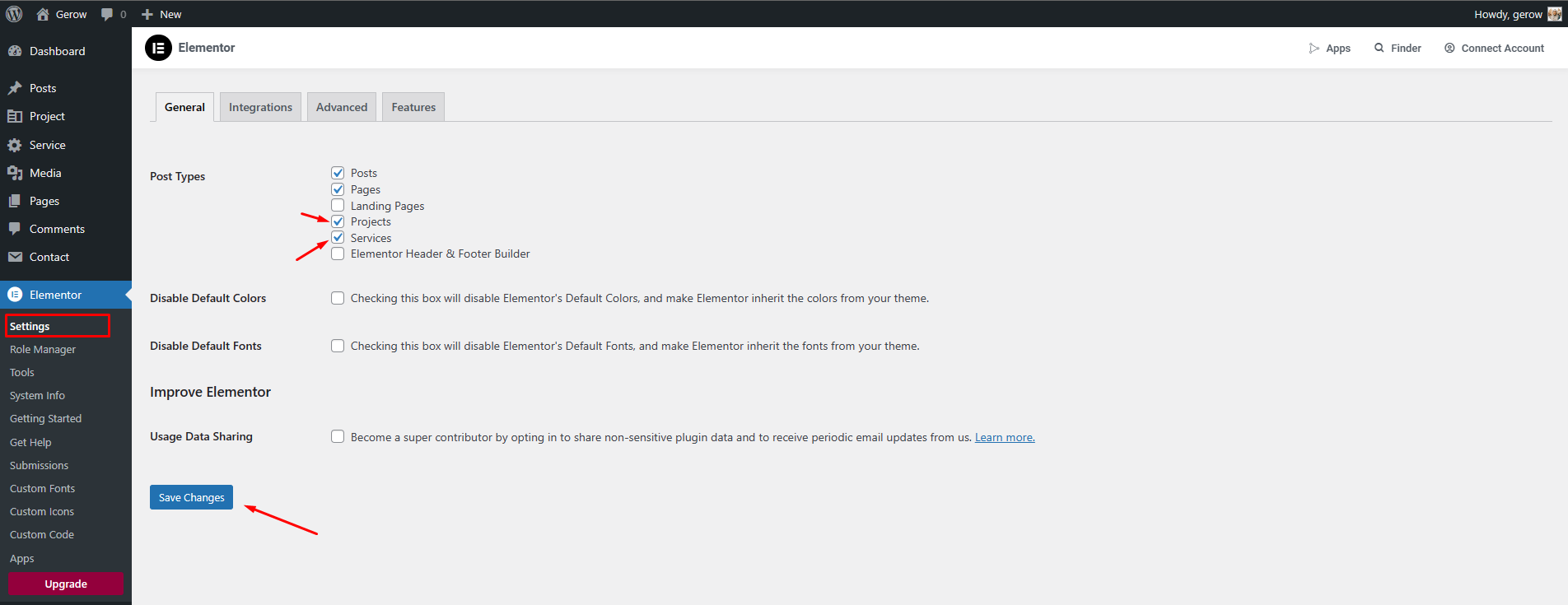Click the Save Changes button
Screen dimensions: 1568x605
191,497
